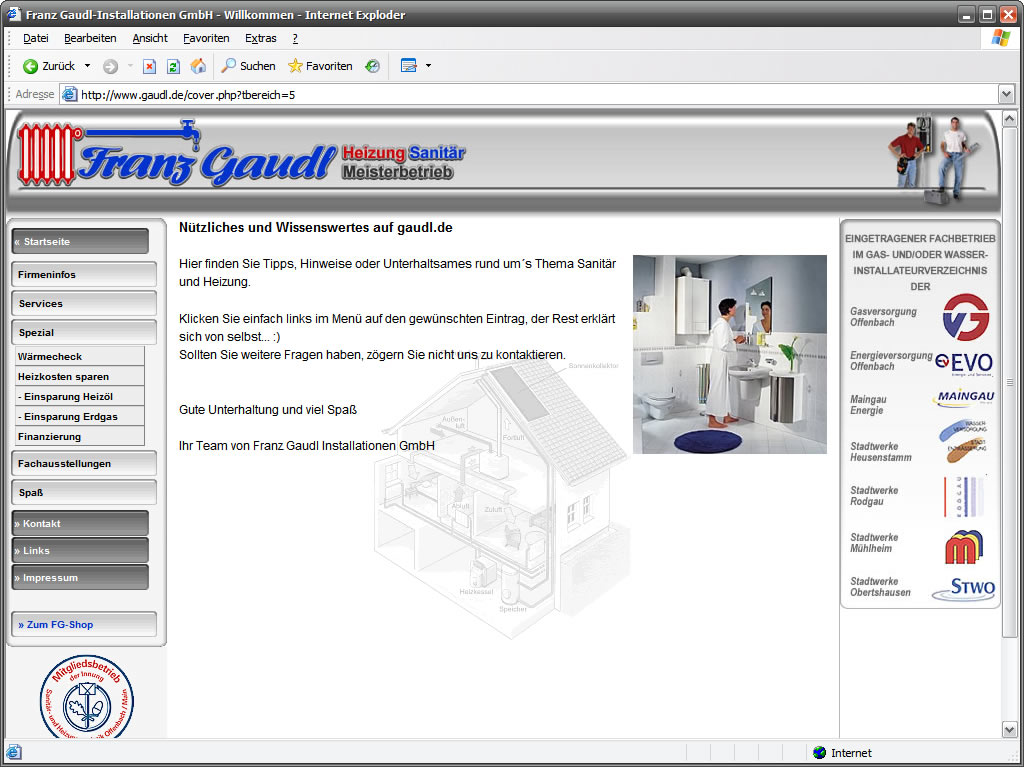Open the Services sidebar section
1024x768 pixels.
point(84,304)
